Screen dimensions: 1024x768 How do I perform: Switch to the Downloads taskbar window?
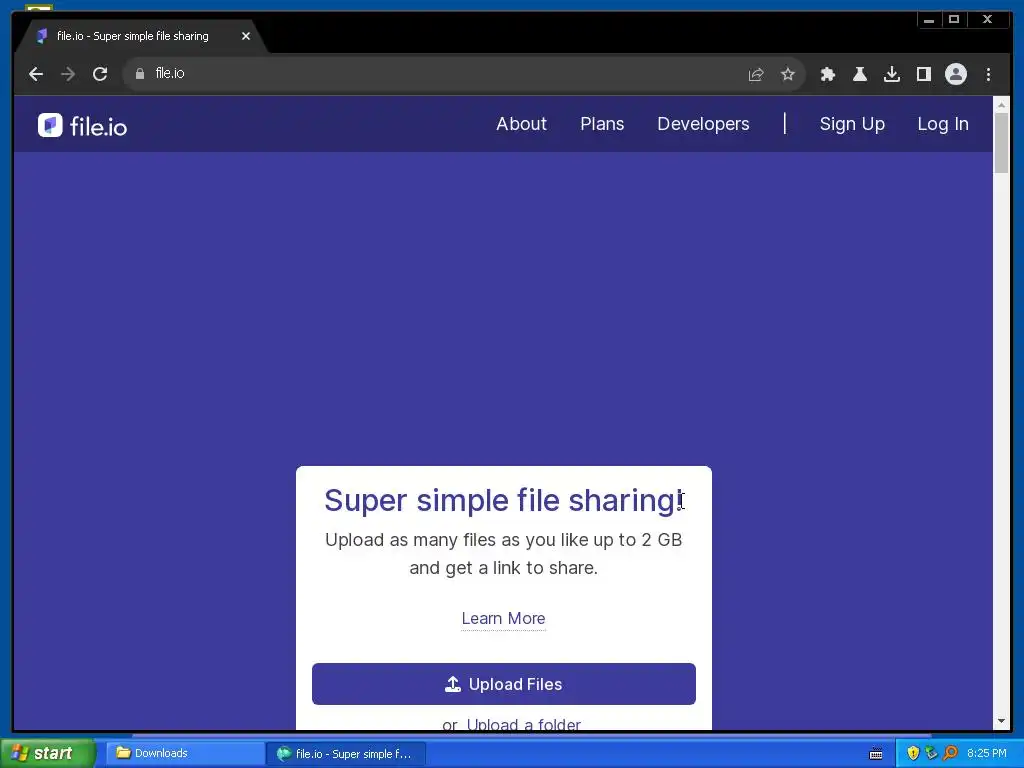pos(185,753)
